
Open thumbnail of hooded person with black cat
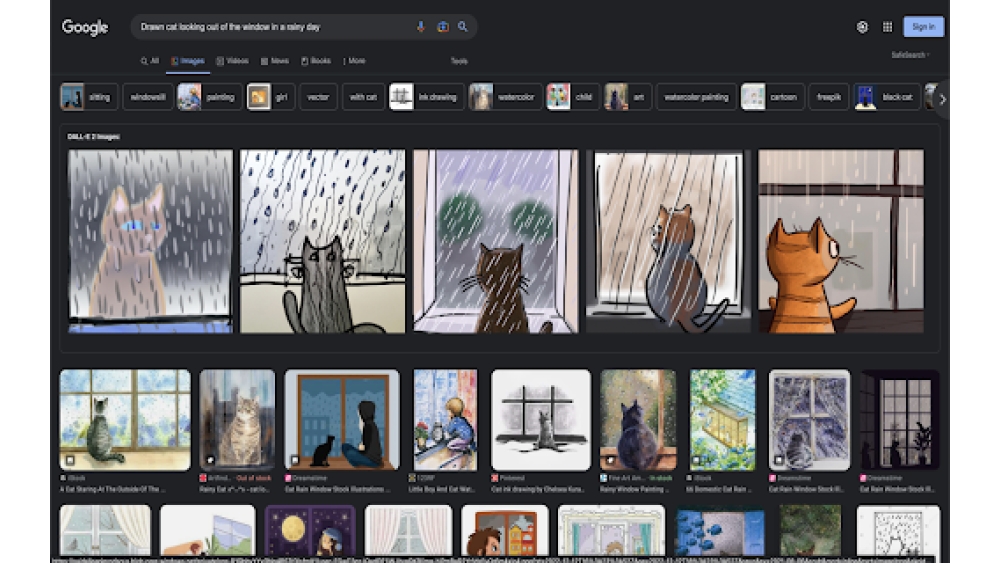coord(342,420)
